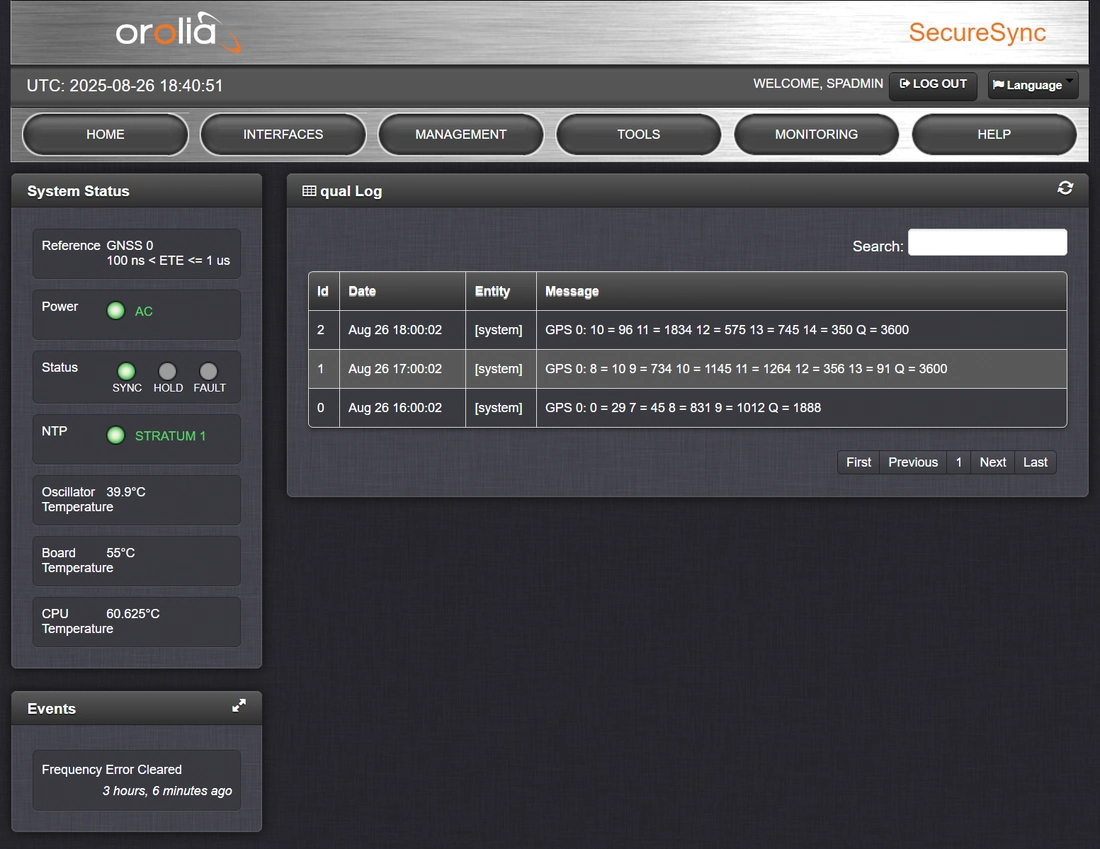Image resolution: width=1100 pixels, height=849 pixels.
Task: Click CPU Temperature 60.625°C value
Action: coord(133,614)
